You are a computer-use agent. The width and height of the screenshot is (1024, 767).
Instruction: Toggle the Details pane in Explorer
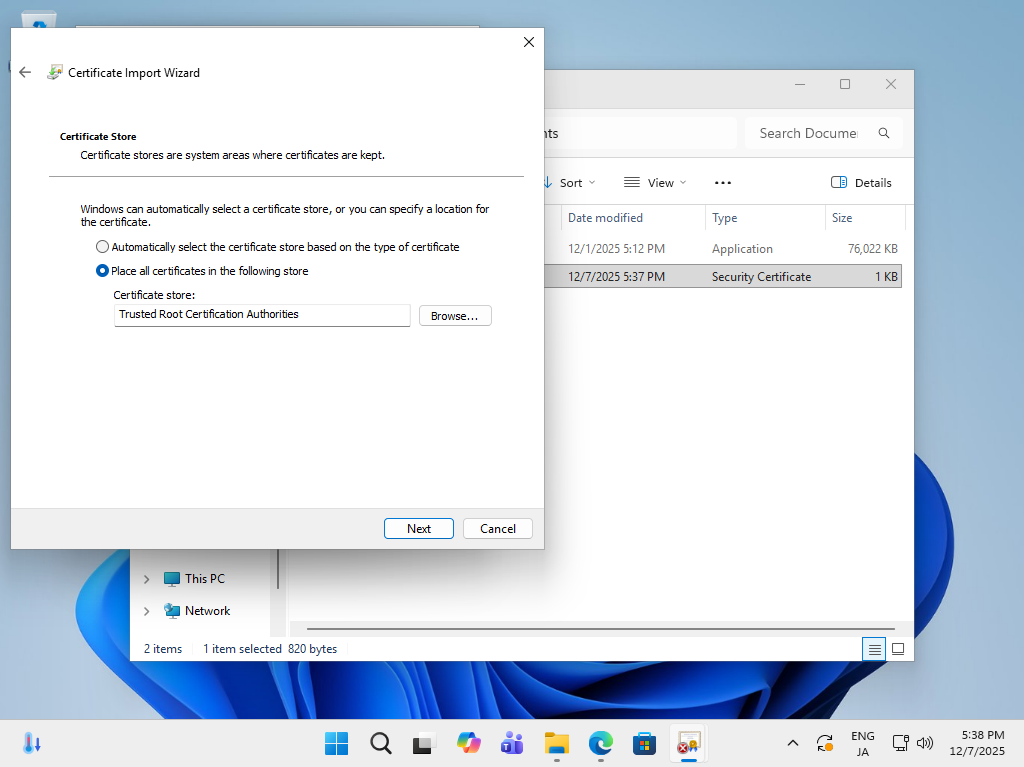pos(861,183)
